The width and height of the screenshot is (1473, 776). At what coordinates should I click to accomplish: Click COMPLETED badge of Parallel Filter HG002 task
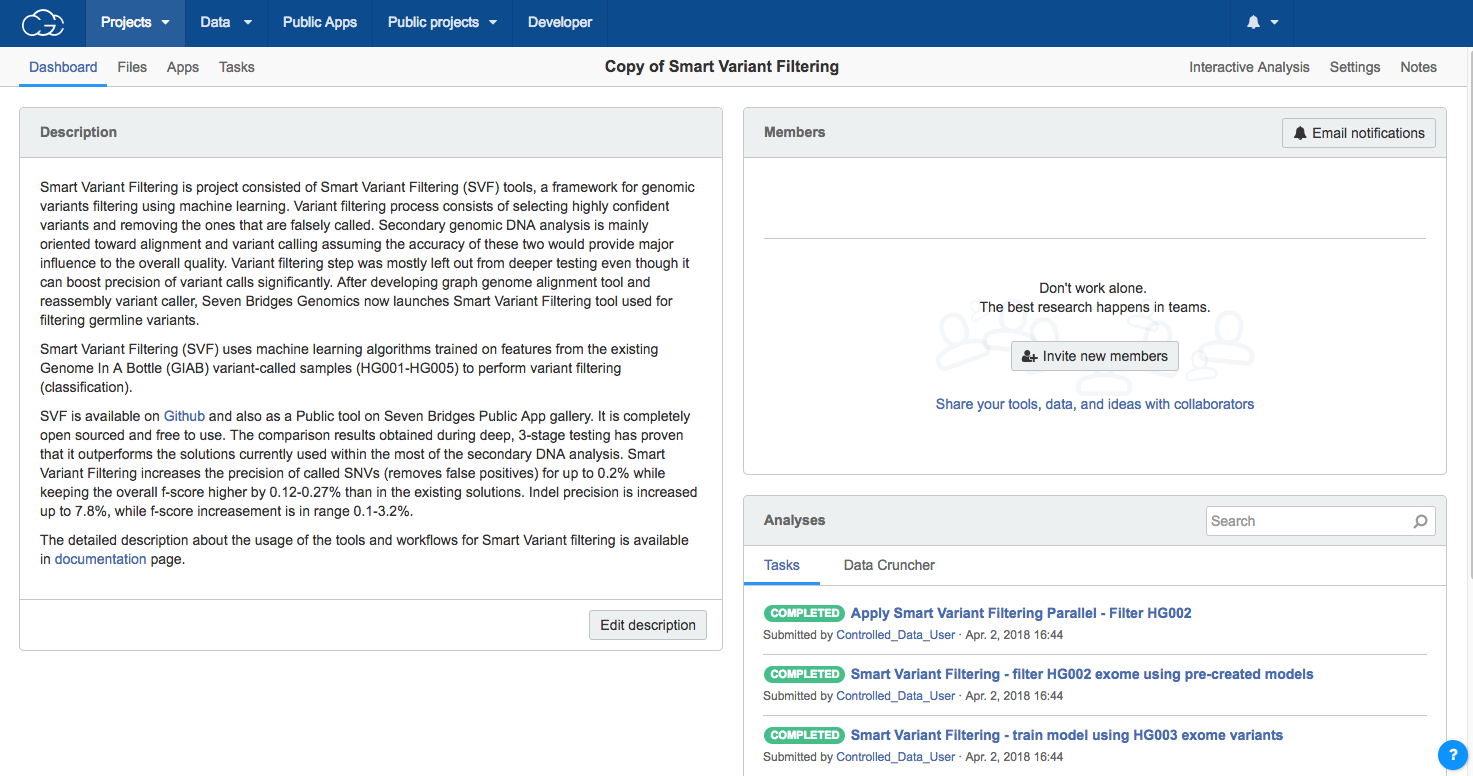[x=804, y=613]
